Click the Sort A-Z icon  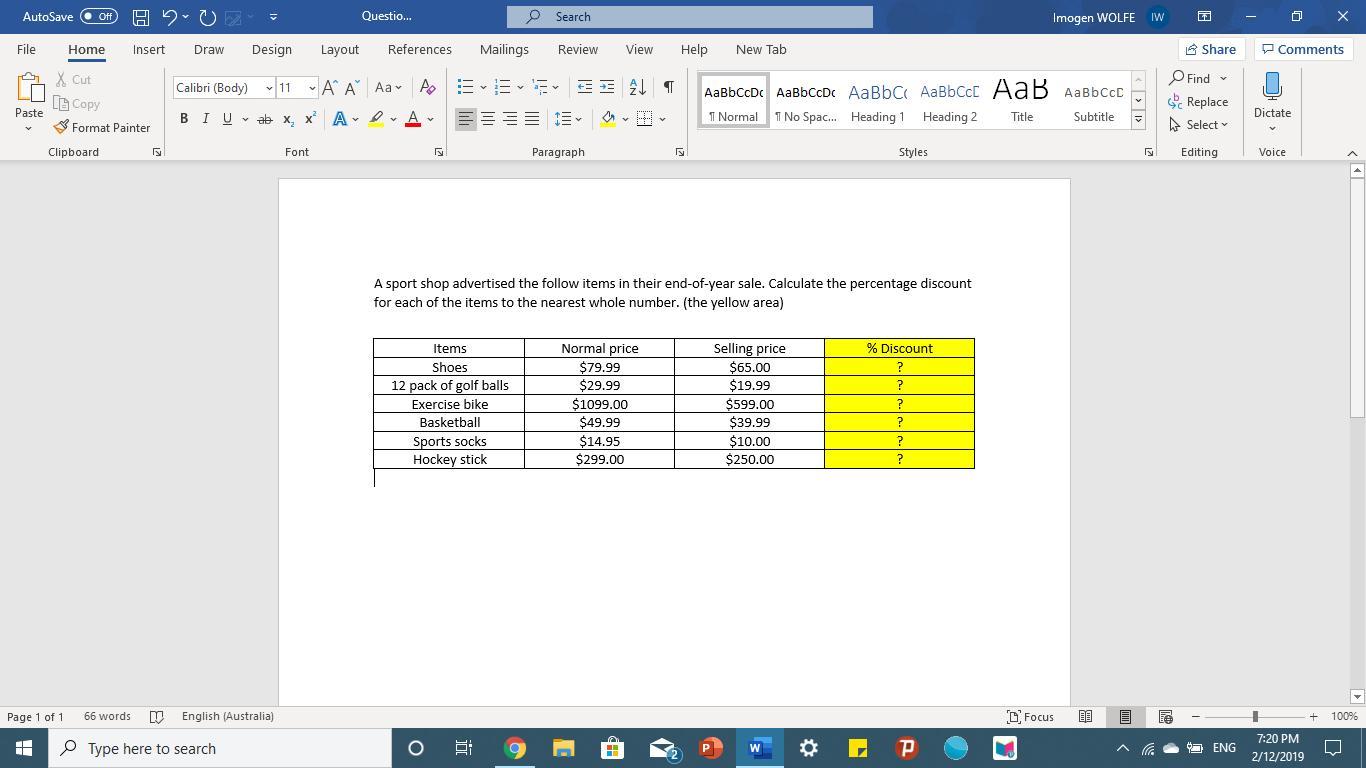[637, 88]
